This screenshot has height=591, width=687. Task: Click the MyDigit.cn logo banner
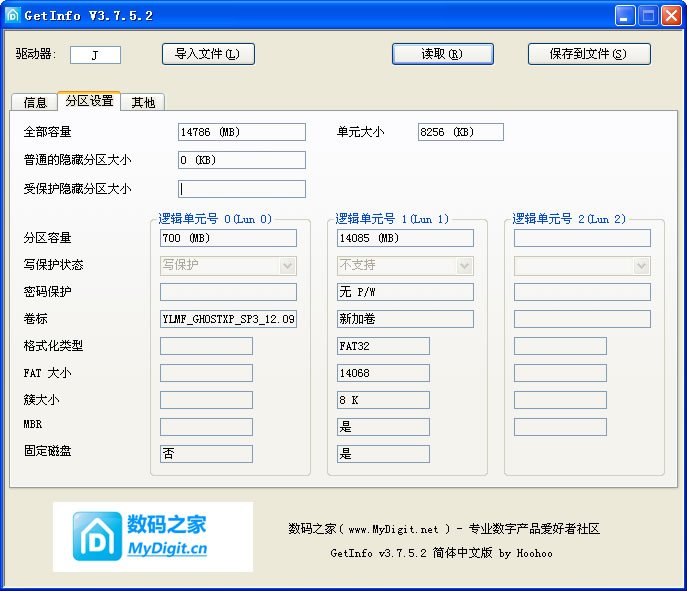pos(153,536)
